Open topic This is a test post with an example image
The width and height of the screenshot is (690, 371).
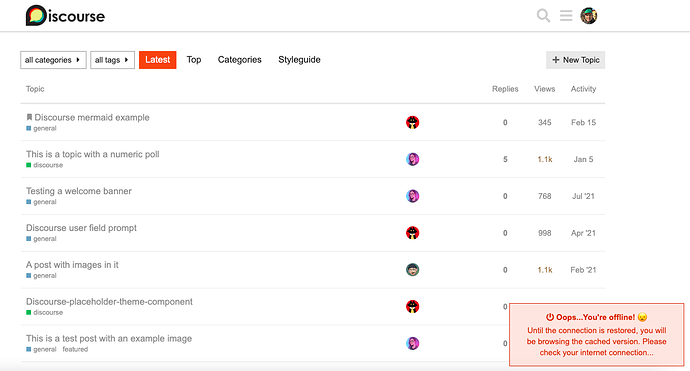click(109, 338)
